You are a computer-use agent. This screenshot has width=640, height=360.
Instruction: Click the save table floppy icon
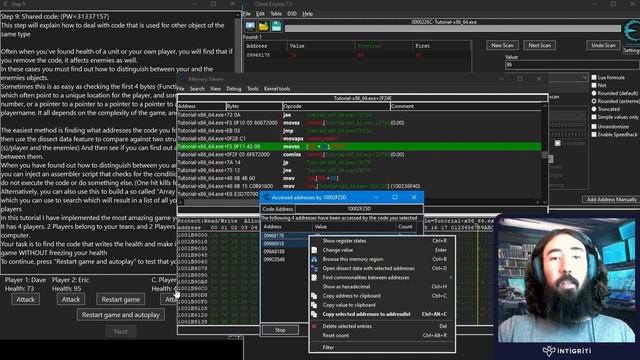[276, 27]
